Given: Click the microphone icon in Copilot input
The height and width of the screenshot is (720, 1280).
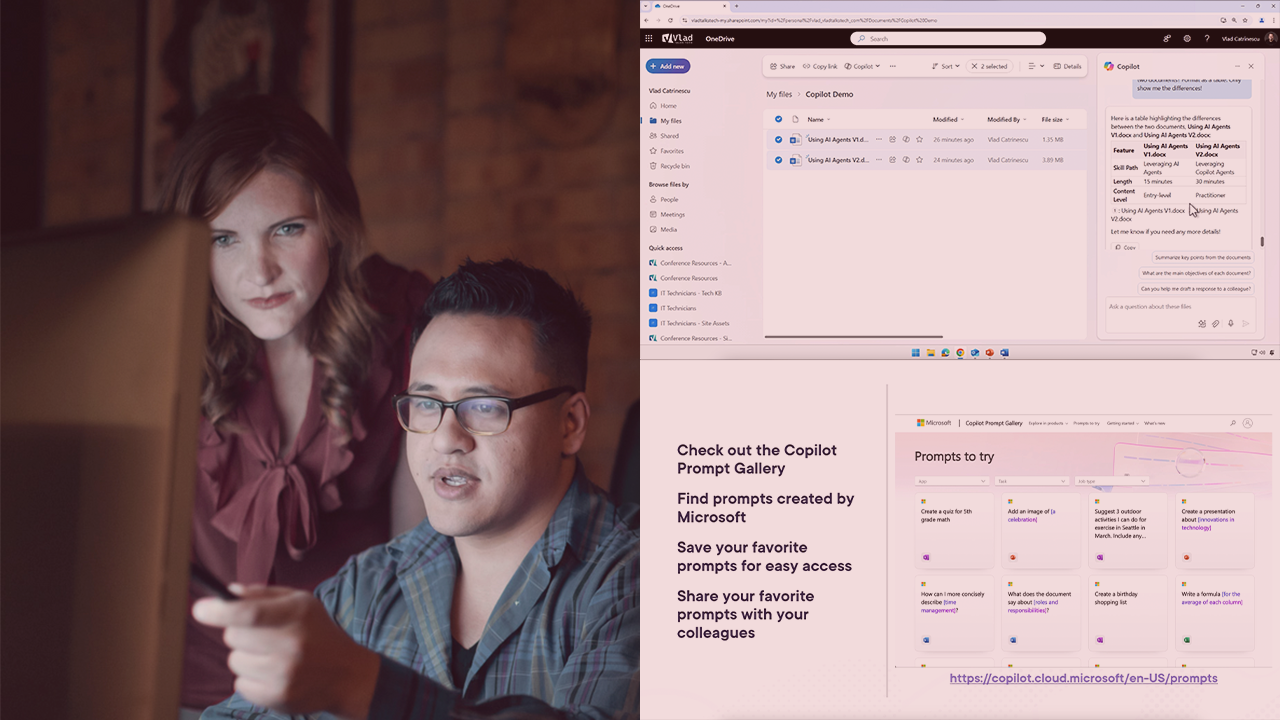Looking at the screenshot, I should (1231, 324).
